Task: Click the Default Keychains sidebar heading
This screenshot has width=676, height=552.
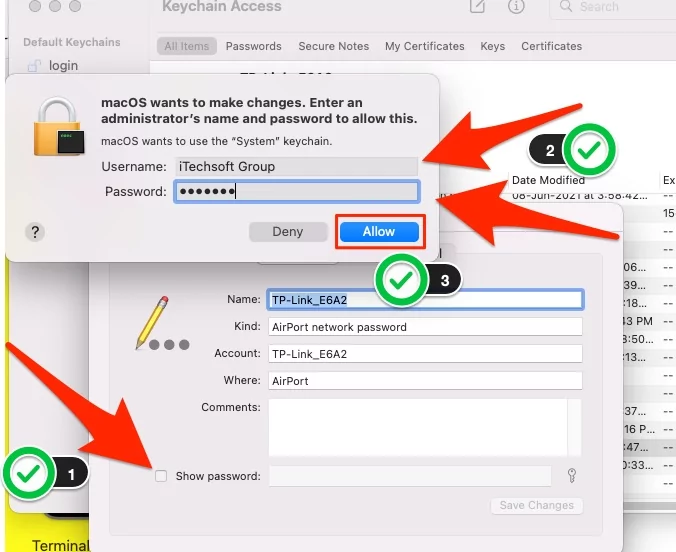Action: pos(72,42)
